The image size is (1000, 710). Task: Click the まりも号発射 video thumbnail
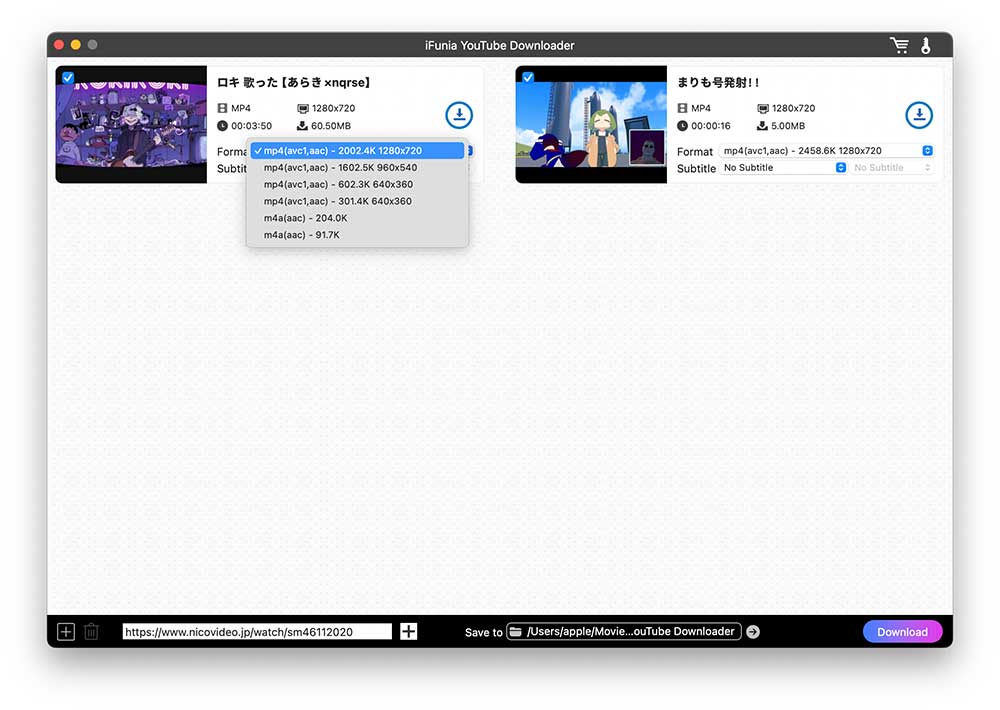point(590,125)
